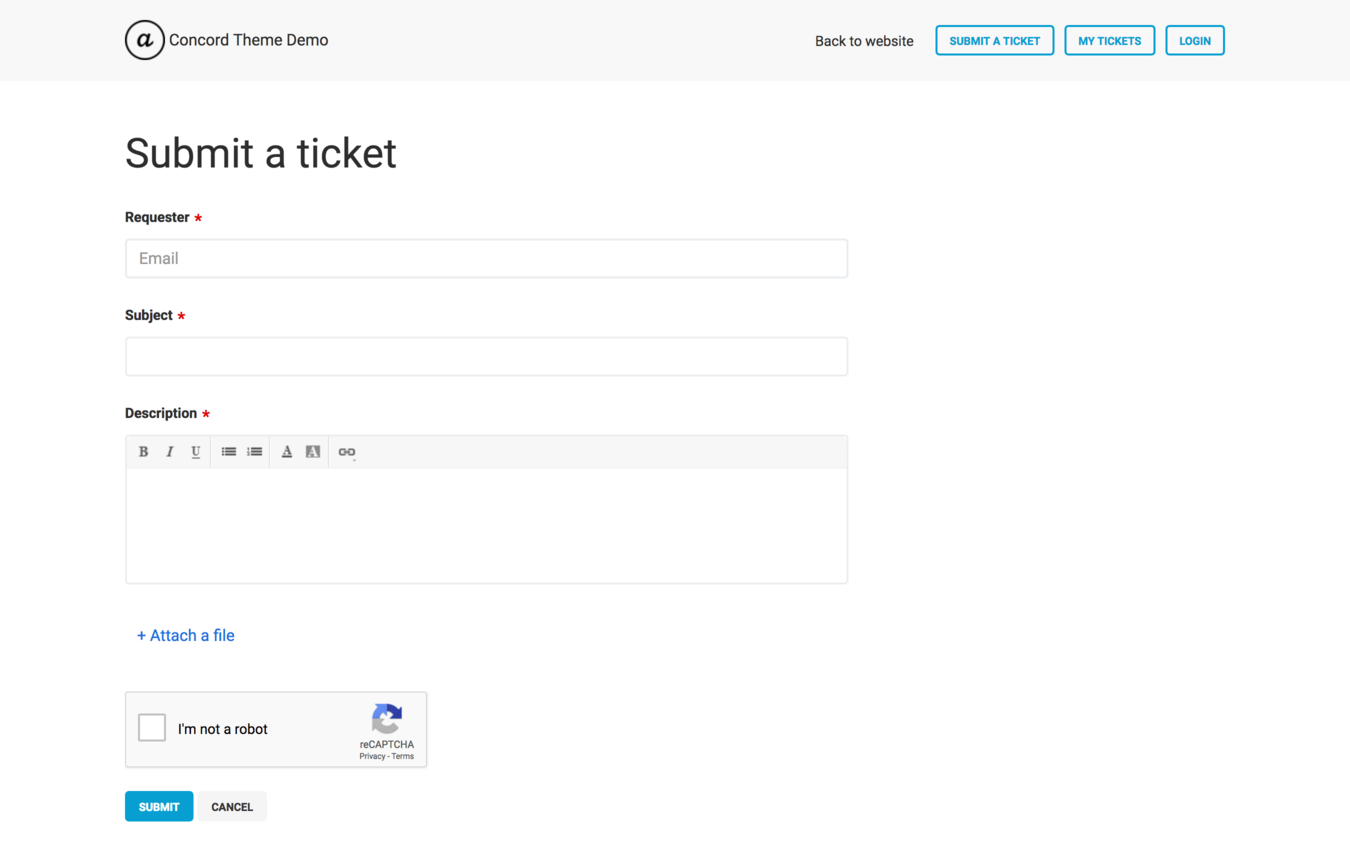Open the Login page
This screenshot has width=1350, height=850.
click(1194, 41)
